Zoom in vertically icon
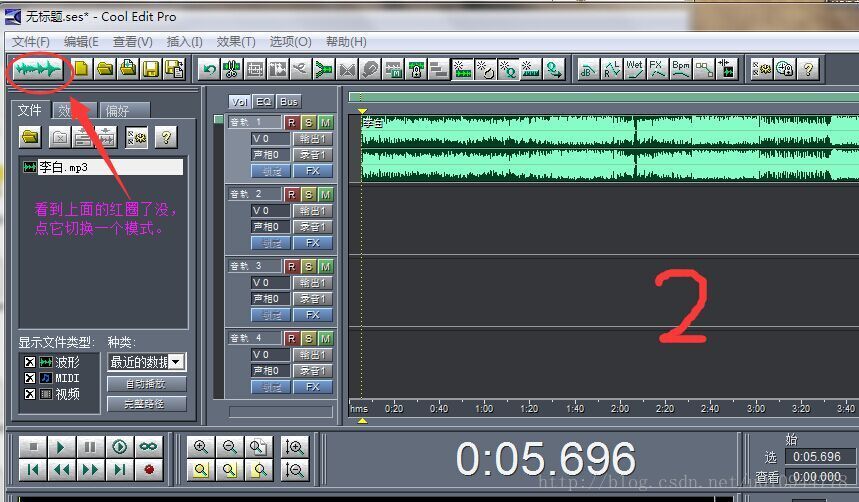Screen dimensions: 859x502 (x=294, y=447)
